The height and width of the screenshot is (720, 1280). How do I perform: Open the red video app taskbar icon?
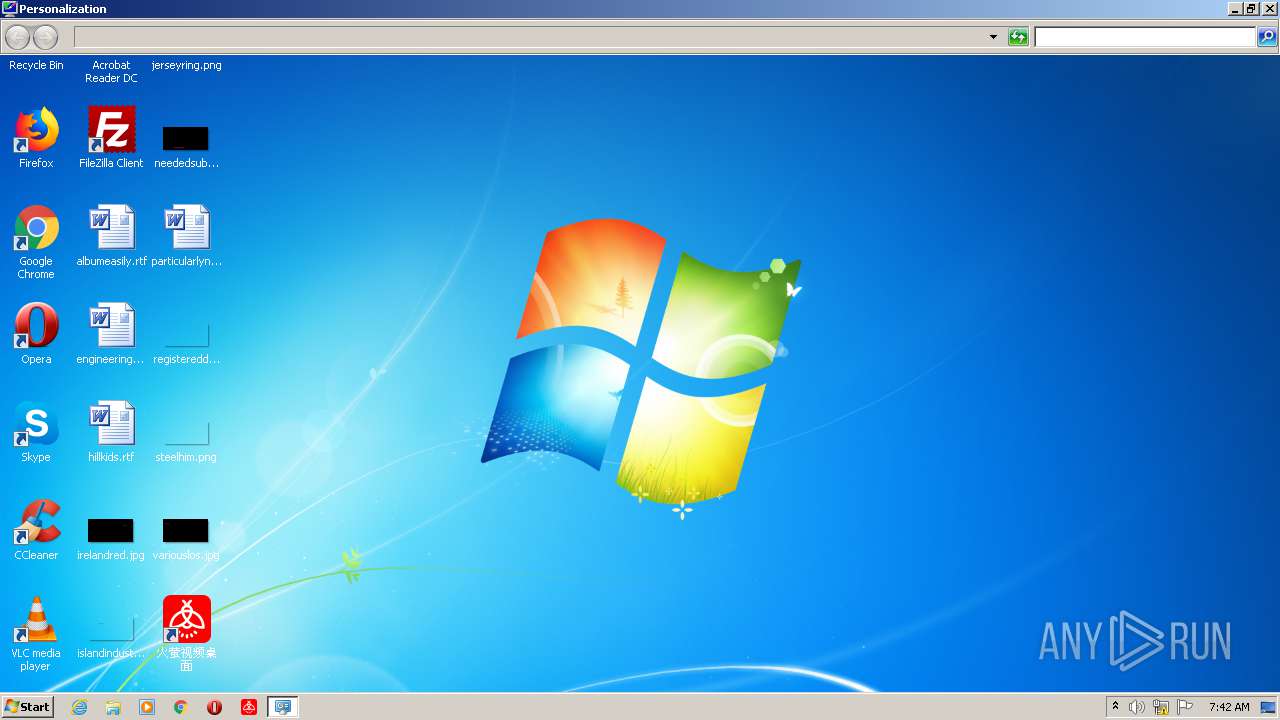pos(249,707)
